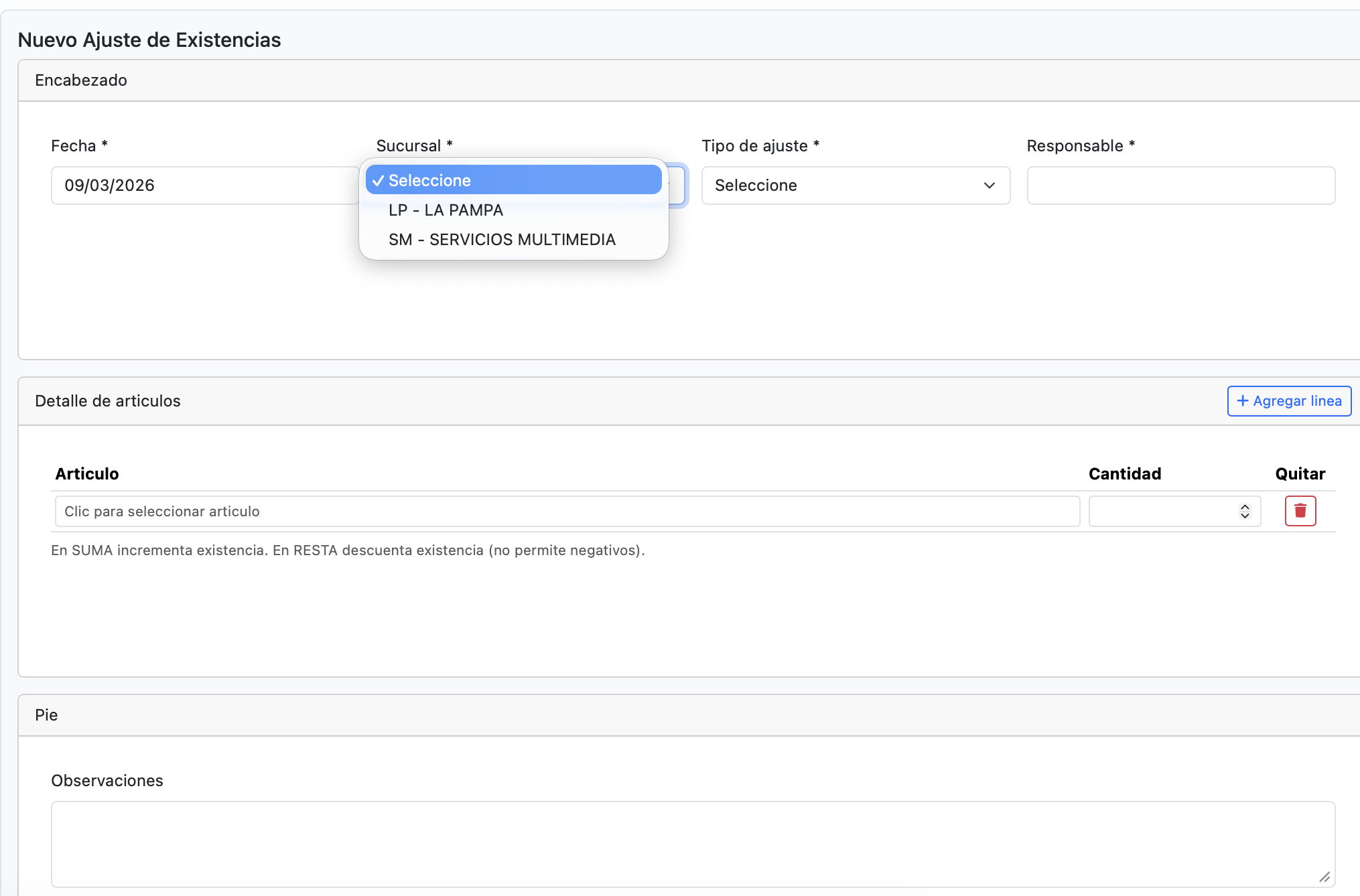
Task: Decrease Cantidad with the down stepper arrow
Action: pyautogui.click(x=1245, y=516)
